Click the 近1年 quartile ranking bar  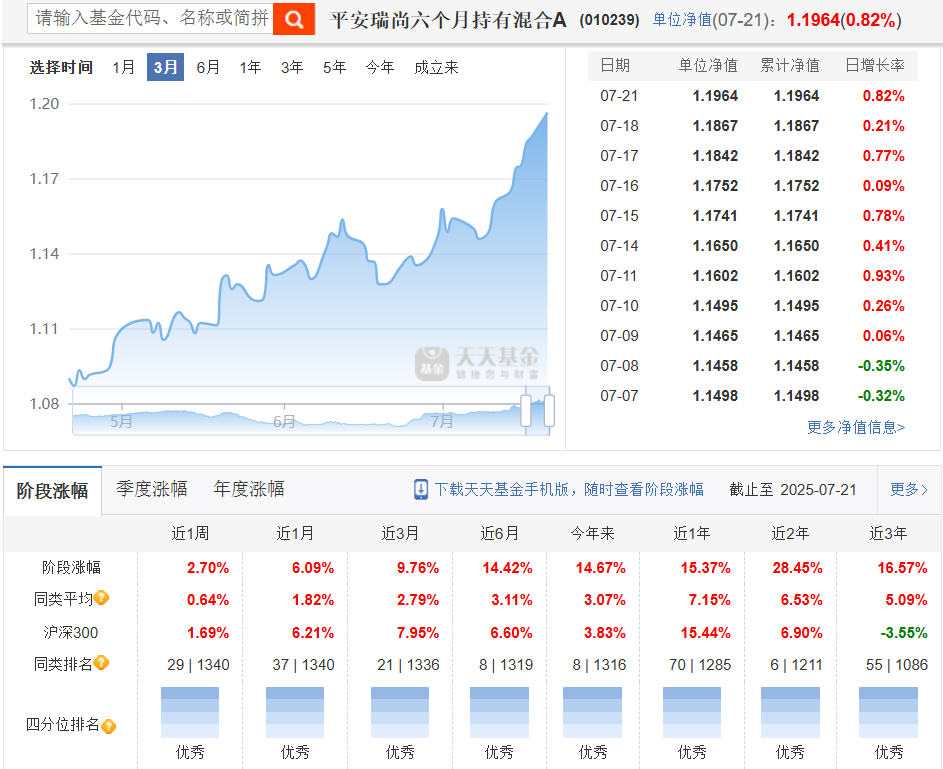click(x=692, y=712)
